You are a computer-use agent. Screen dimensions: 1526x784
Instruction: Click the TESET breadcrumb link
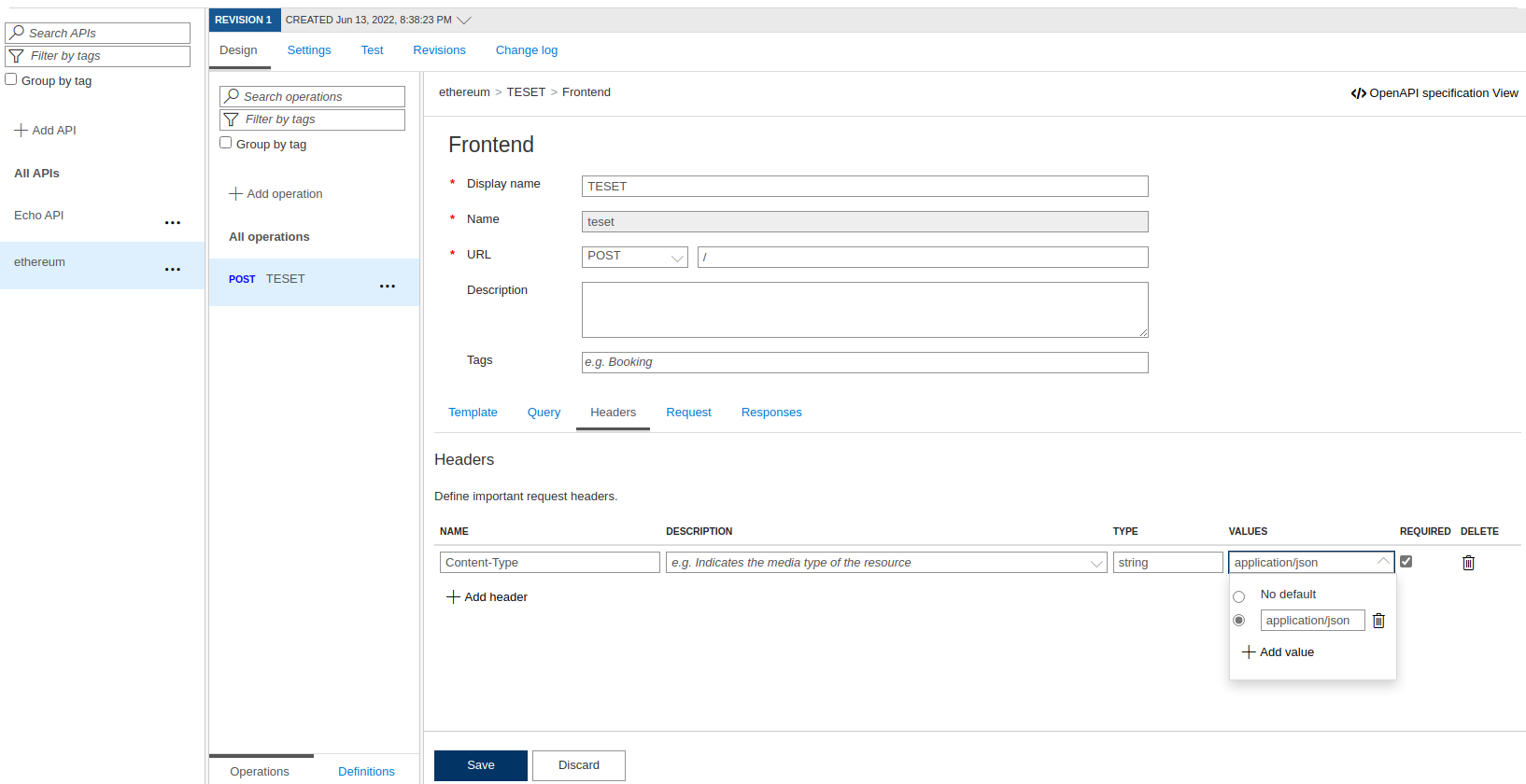pyautogui.click(x=526, y=92)
